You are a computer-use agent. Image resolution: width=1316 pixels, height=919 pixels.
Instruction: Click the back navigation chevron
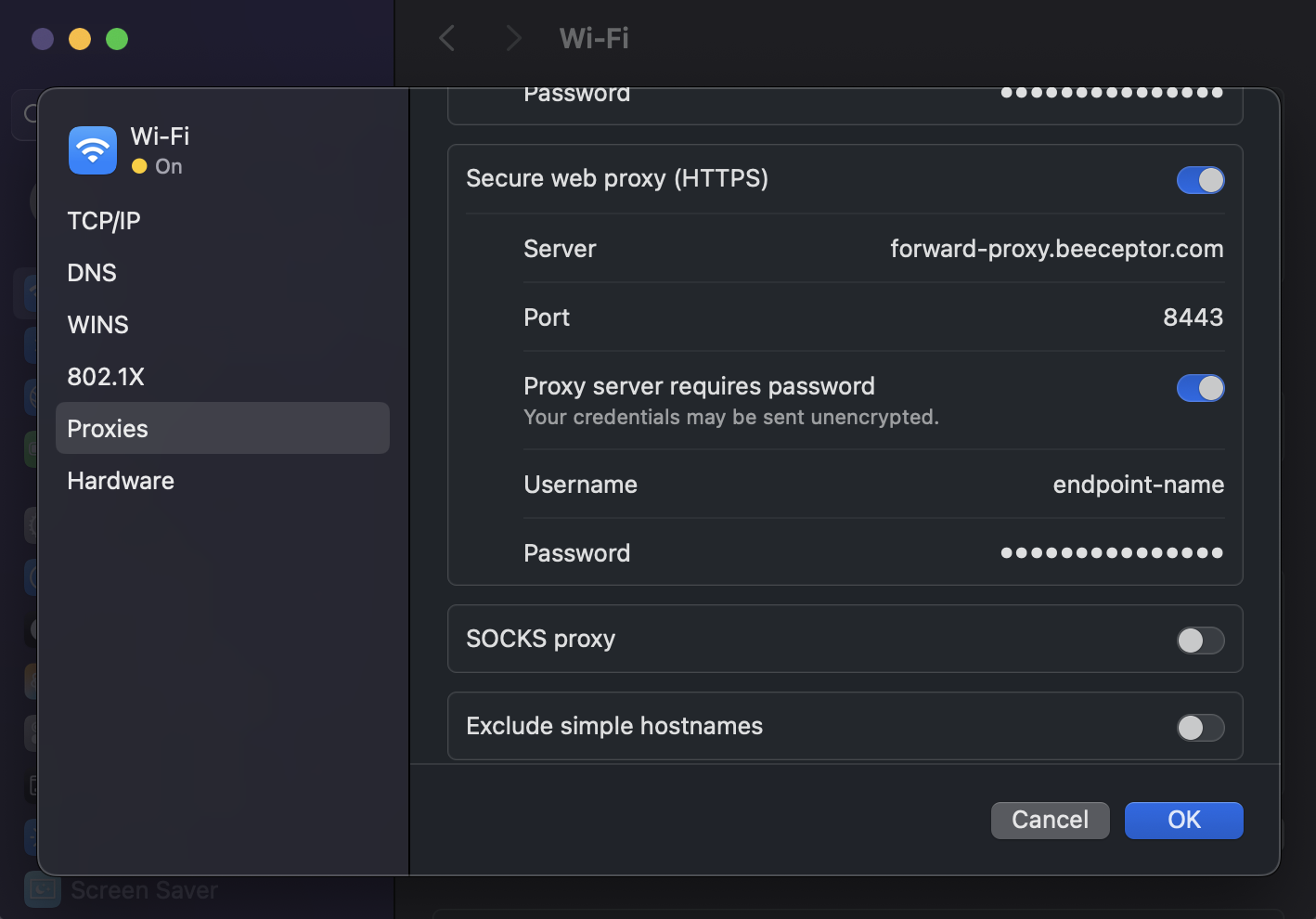pos(446,38)
